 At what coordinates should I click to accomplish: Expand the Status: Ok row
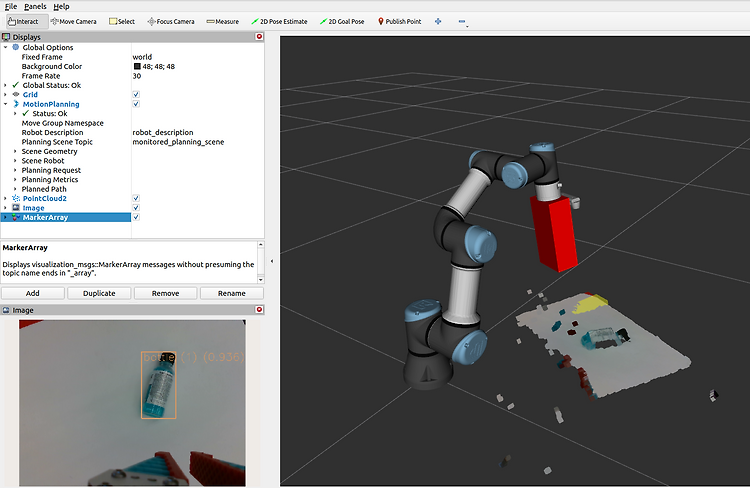tap(15, 113)
